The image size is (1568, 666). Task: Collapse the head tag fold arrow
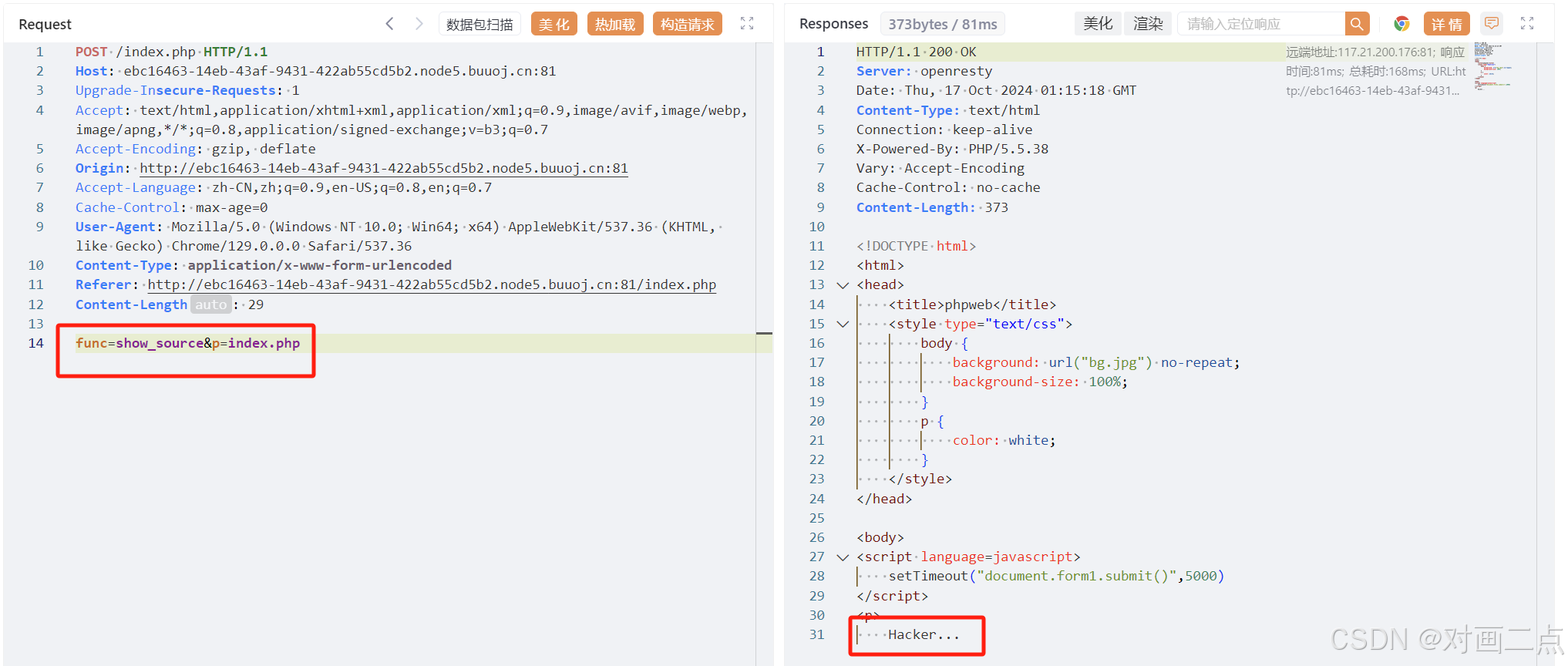[843, 285]
